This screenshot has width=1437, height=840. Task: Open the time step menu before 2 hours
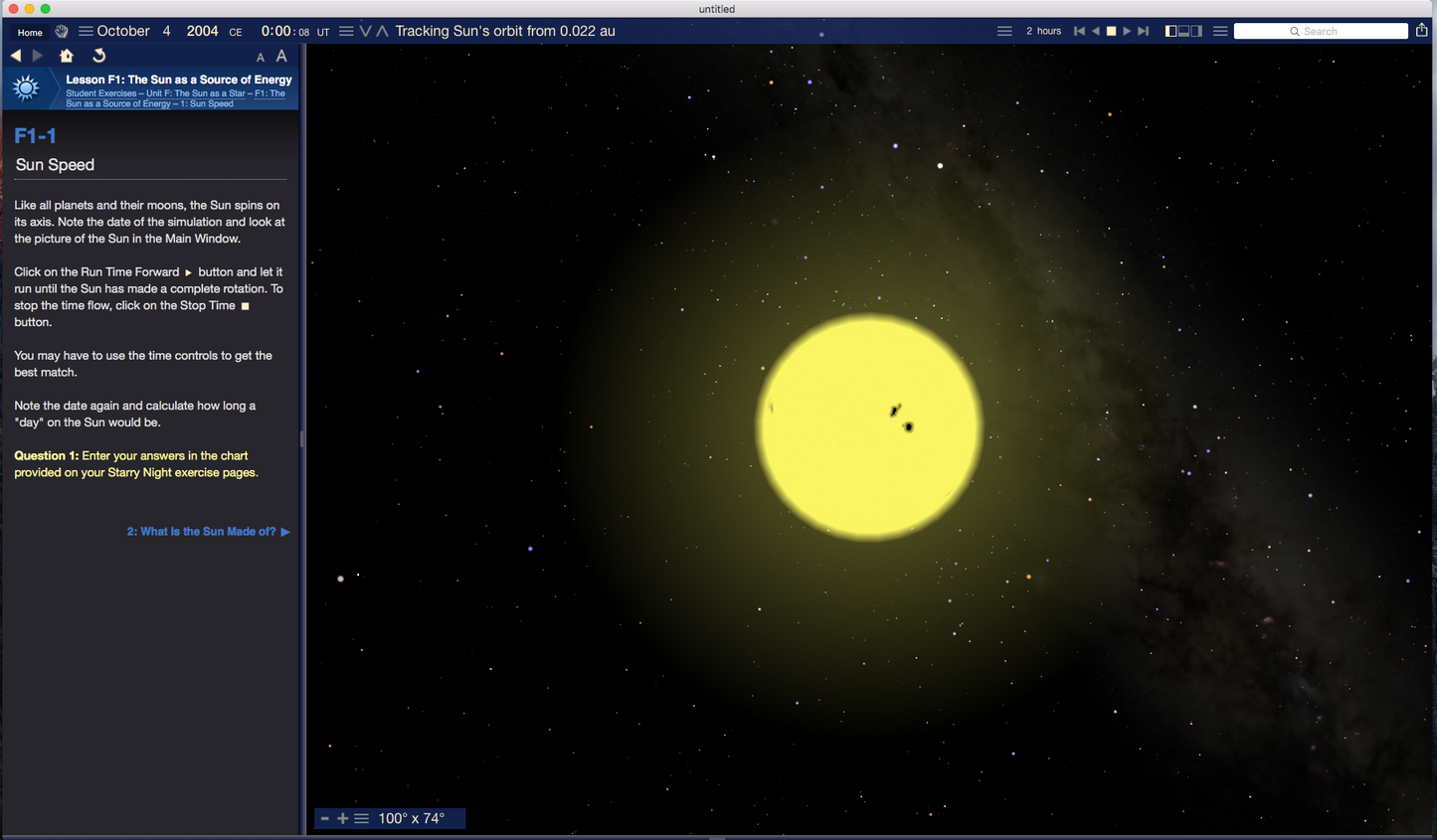coord(1004,31)
